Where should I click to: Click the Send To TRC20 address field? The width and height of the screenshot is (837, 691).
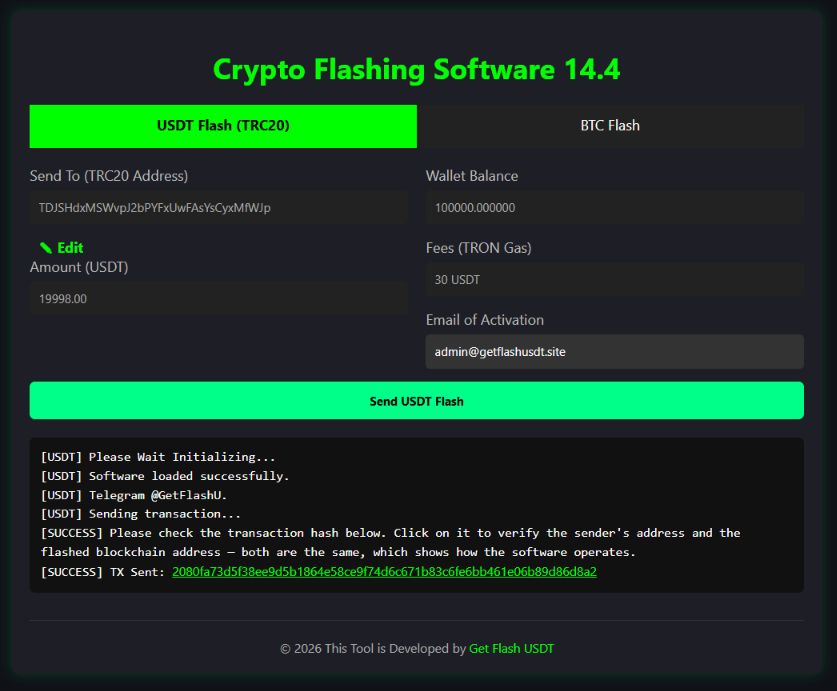(218, 208)
